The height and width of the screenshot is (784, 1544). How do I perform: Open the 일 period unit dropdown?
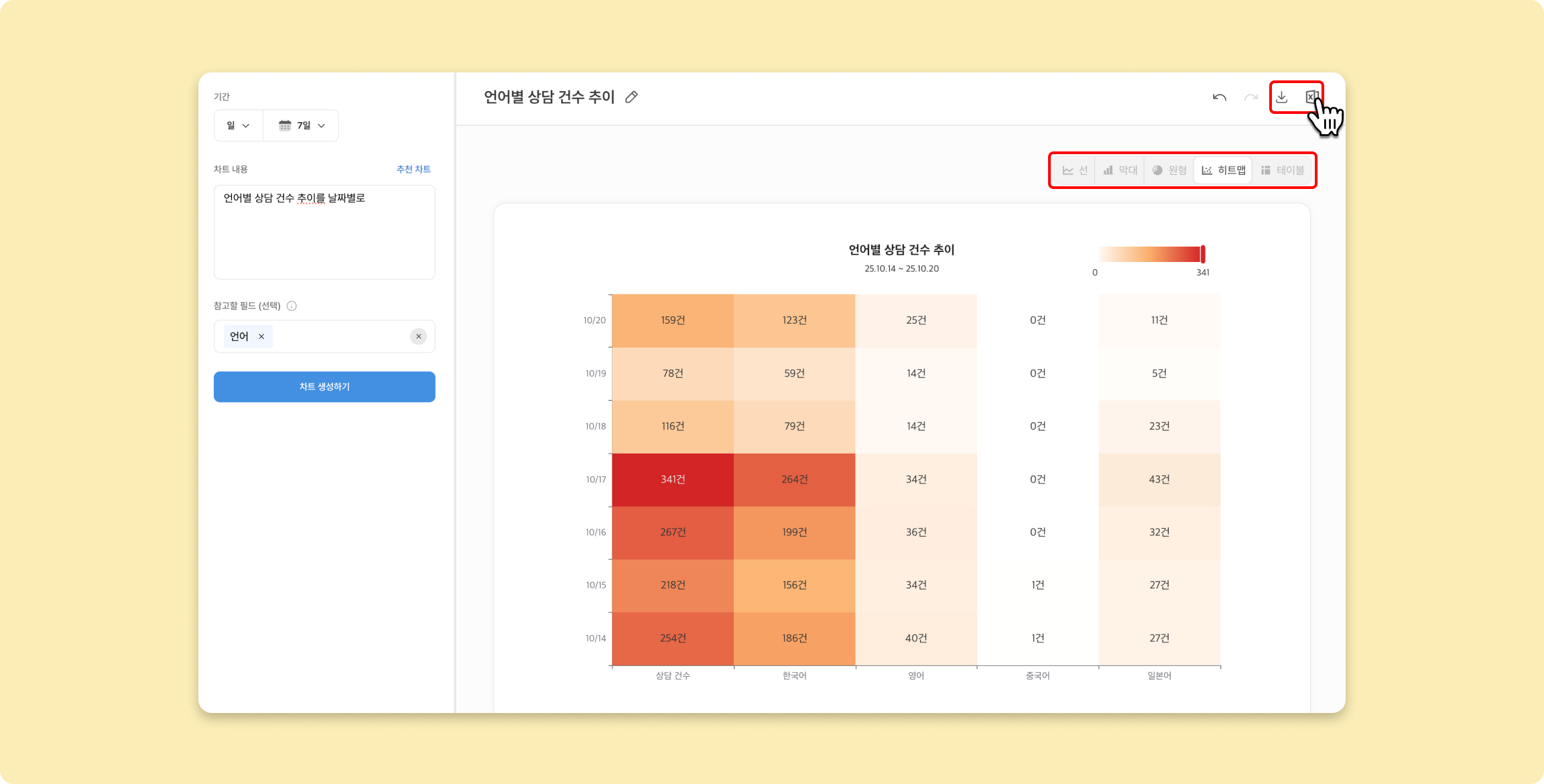point(238,125)
